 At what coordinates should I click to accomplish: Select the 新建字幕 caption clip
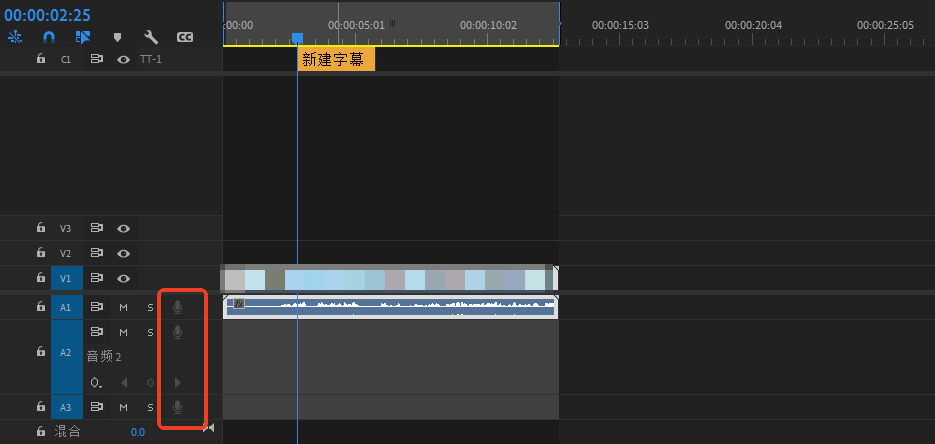[335, 60]
